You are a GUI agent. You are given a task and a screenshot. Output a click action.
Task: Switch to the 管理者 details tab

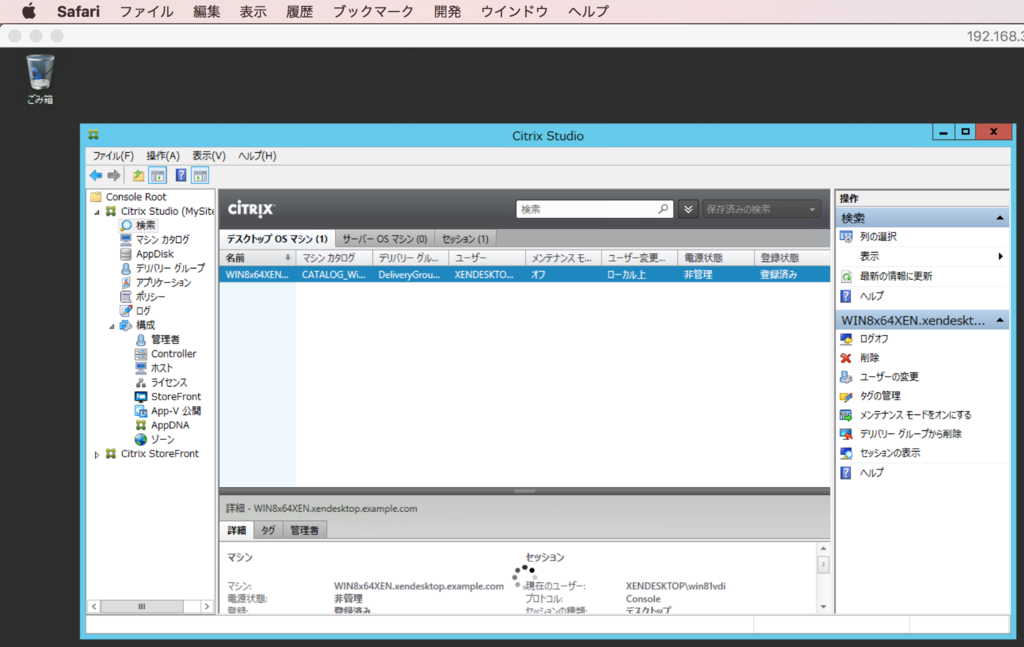304,530
